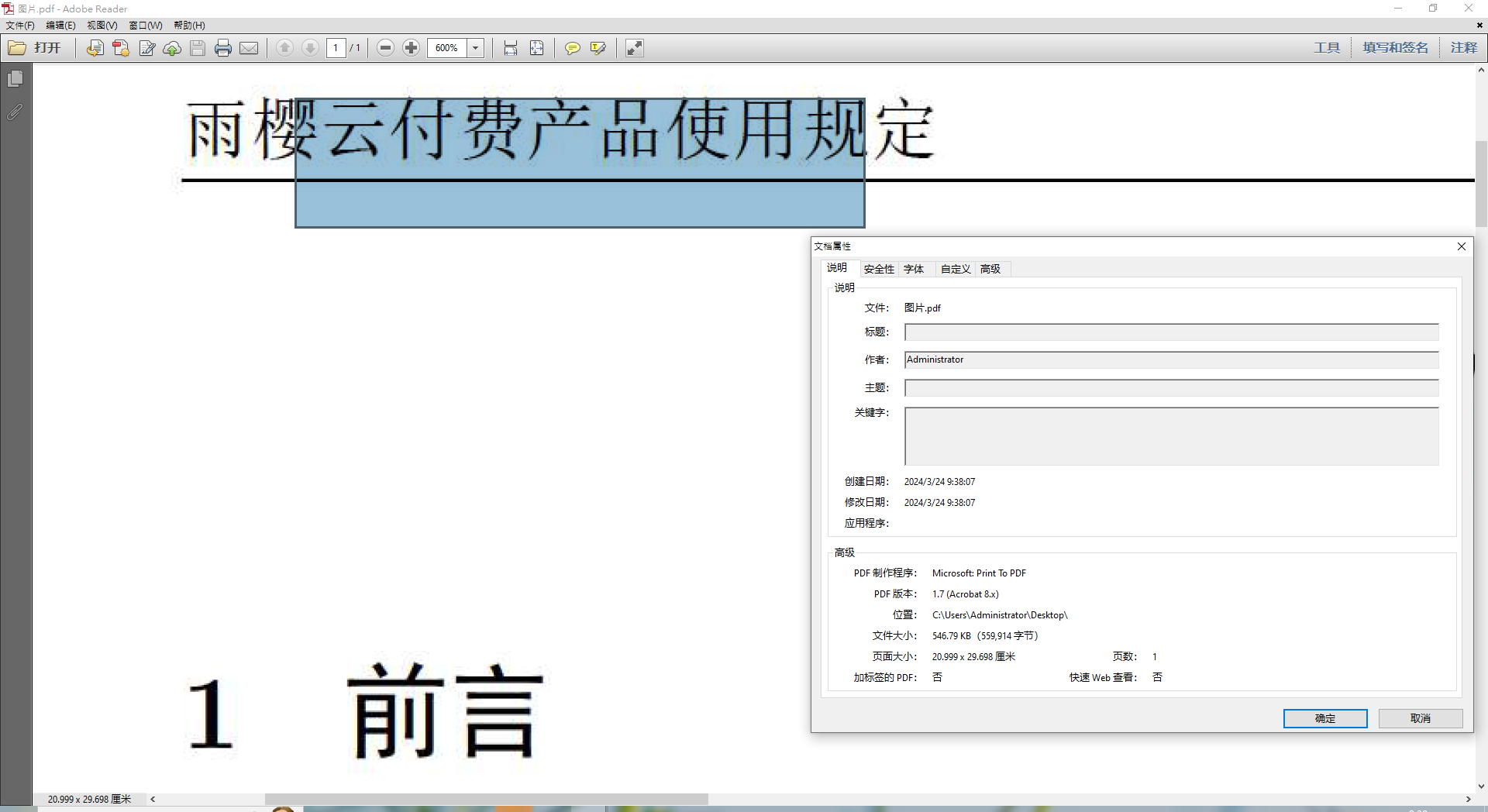Close the 文档属性 dialog

click(1462, 246)
